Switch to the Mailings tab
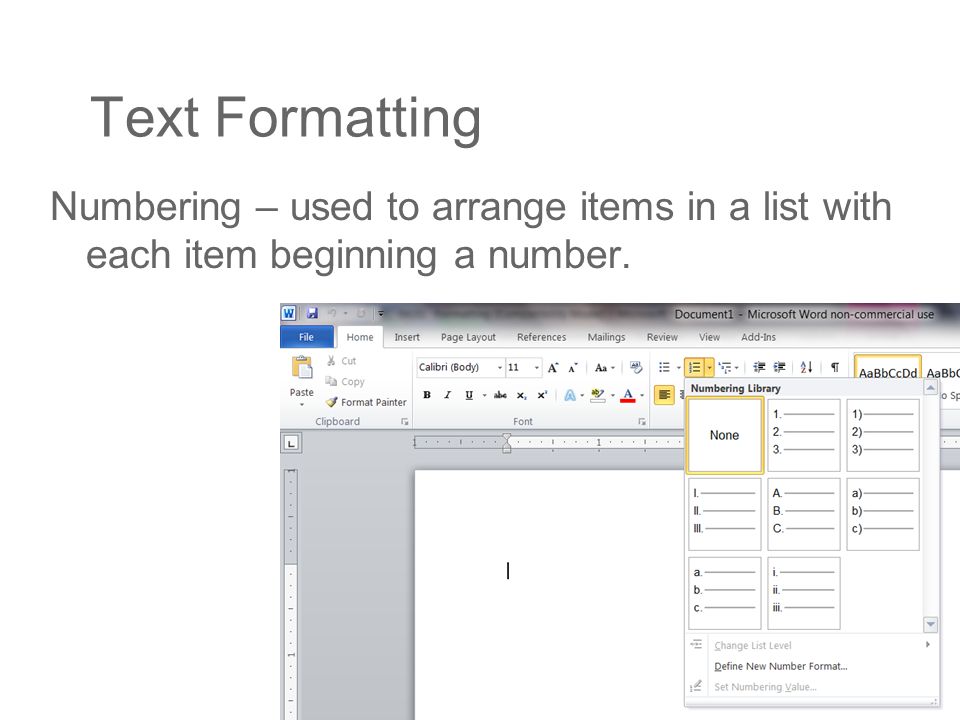 (607, 337)
